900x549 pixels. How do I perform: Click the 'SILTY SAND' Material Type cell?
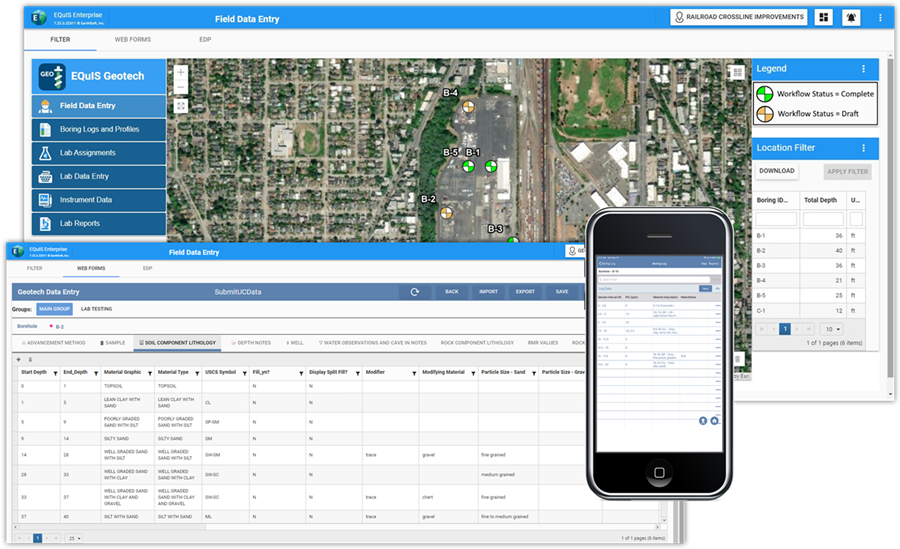(x=177, y=439)
